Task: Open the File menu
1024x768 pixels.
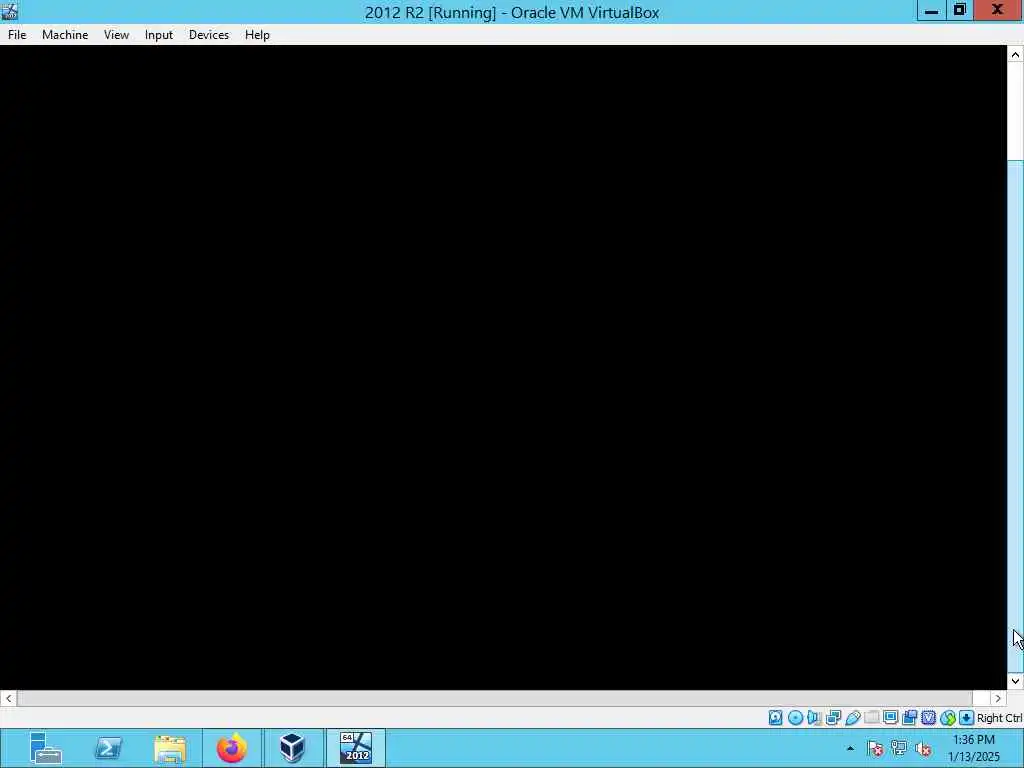Action: [x=17, y=35]
